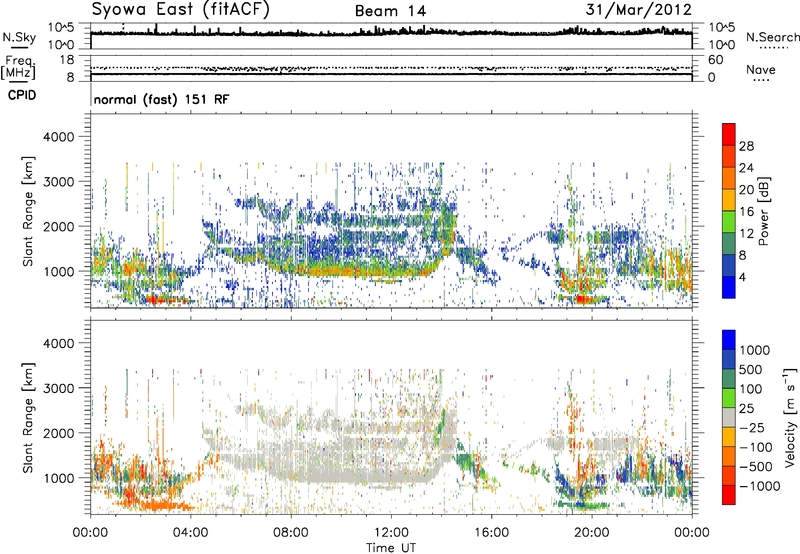Click 'Slant Range [km]' label of velocity panel
Image resolution: width=800 pixels, height=554 pixels.
pos(29,418)
